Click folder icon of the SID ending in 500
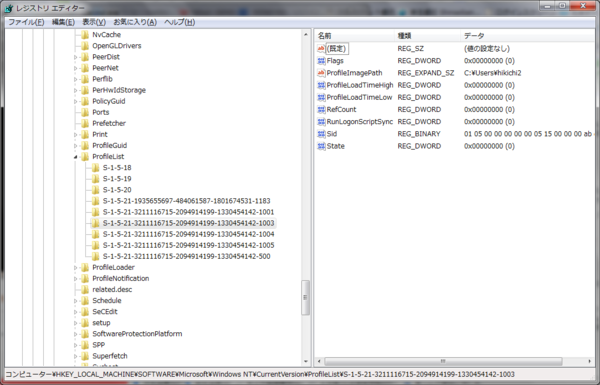This screenshot has width=600, height=385. tap(95, 257)
